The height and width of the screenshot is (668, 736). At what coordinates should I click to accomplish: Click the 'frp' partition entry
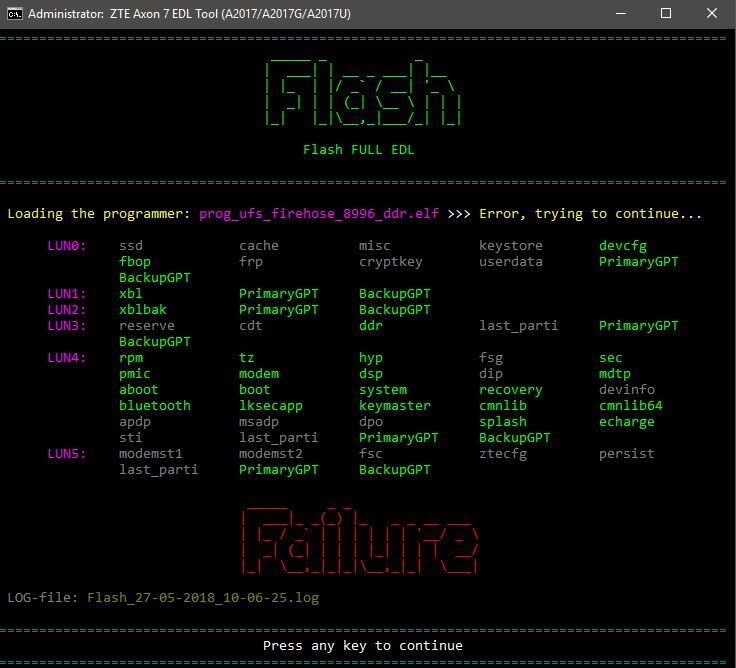[251, 262]
